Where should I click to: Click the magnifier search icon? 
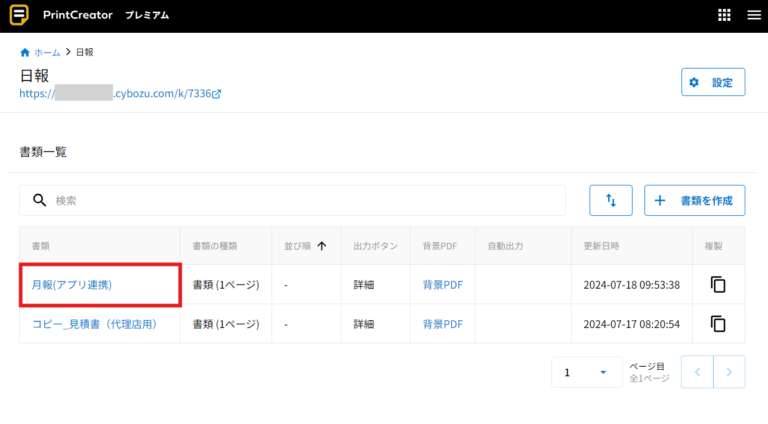click(40, 200)
